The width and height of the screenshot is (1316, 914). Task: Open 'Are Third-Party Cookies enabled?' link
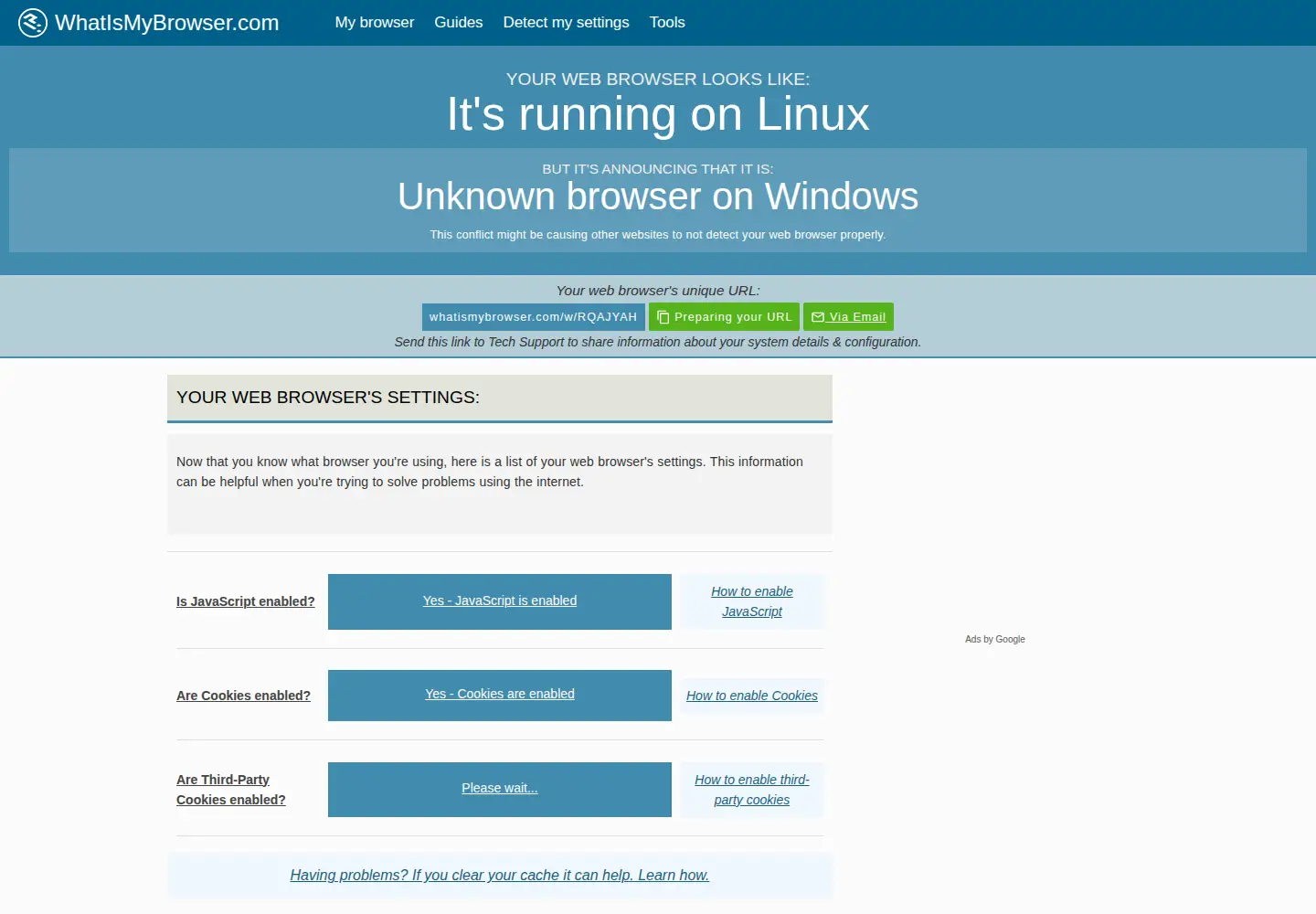[x=231, y=790]
